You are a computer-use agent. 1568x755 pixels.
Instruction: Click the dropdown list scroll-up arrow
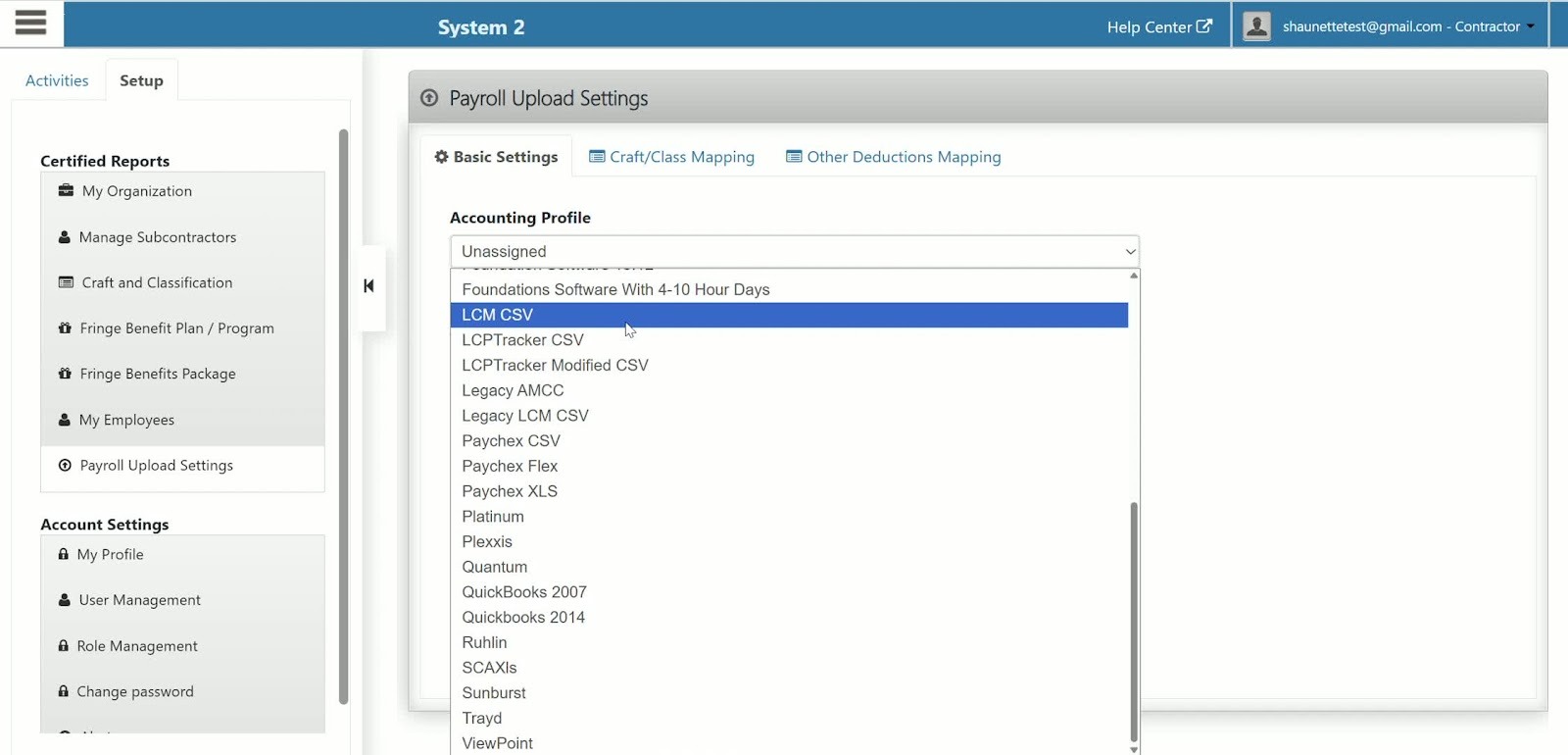[x=1134, y=276]
